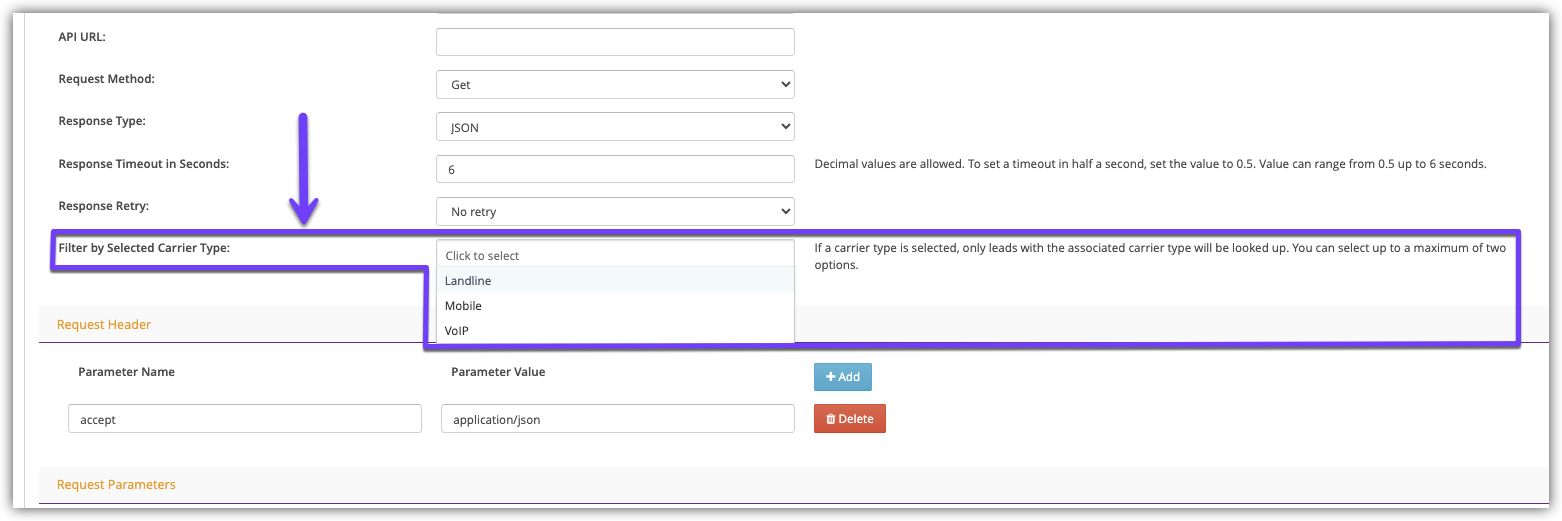The width and height of the screenshot is (1562, 521).
Task: Click the plus icon on Add button
Action: tap(830, 377)
